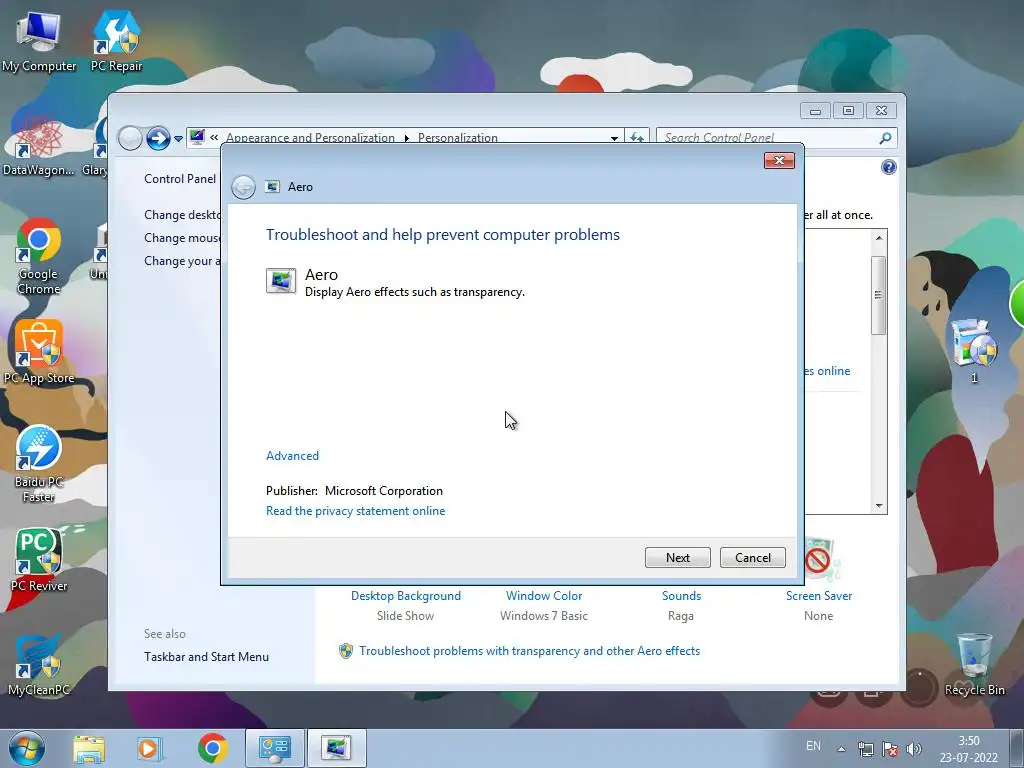Click the search magnifier icon
This screenshot has width=1024, height=768.
click(x=885, y=138)
